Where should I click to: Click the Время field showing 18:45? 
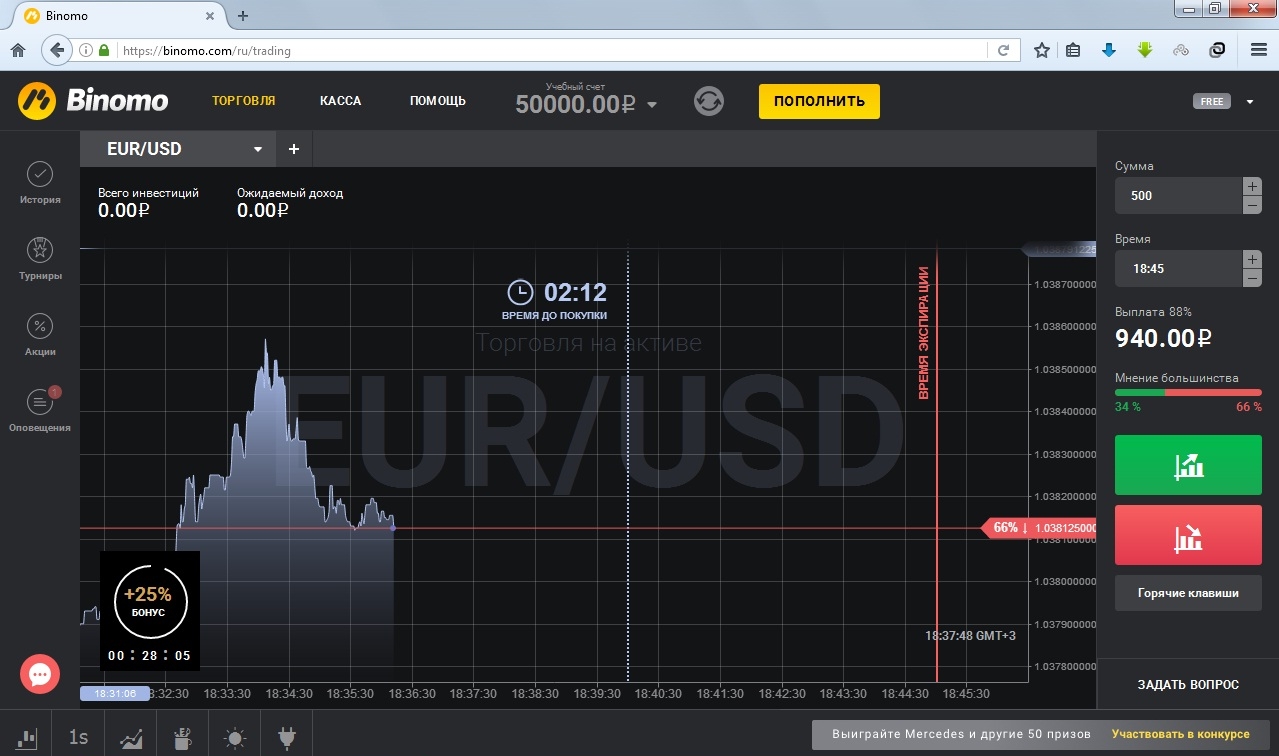[1178, 269]
